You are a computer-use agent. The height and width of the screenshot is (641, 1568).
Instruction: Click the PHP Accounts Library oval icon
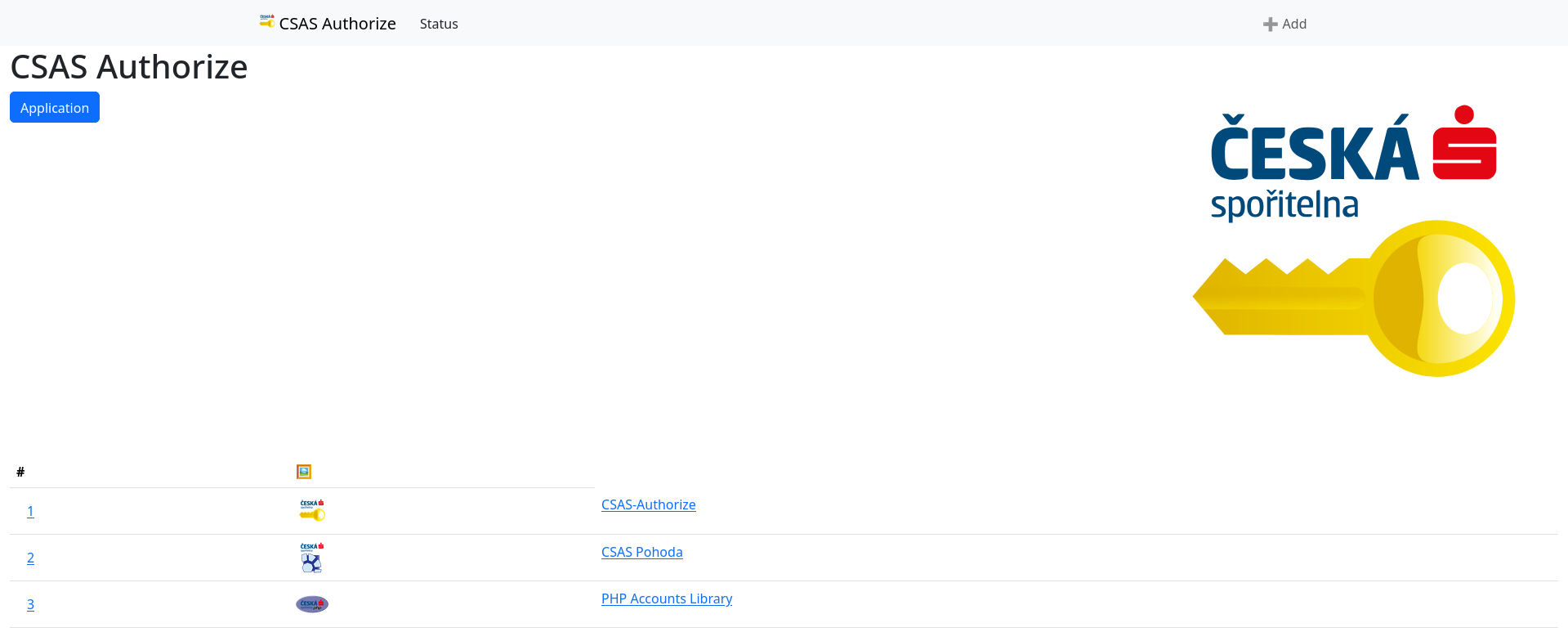(x=312, y=604)
